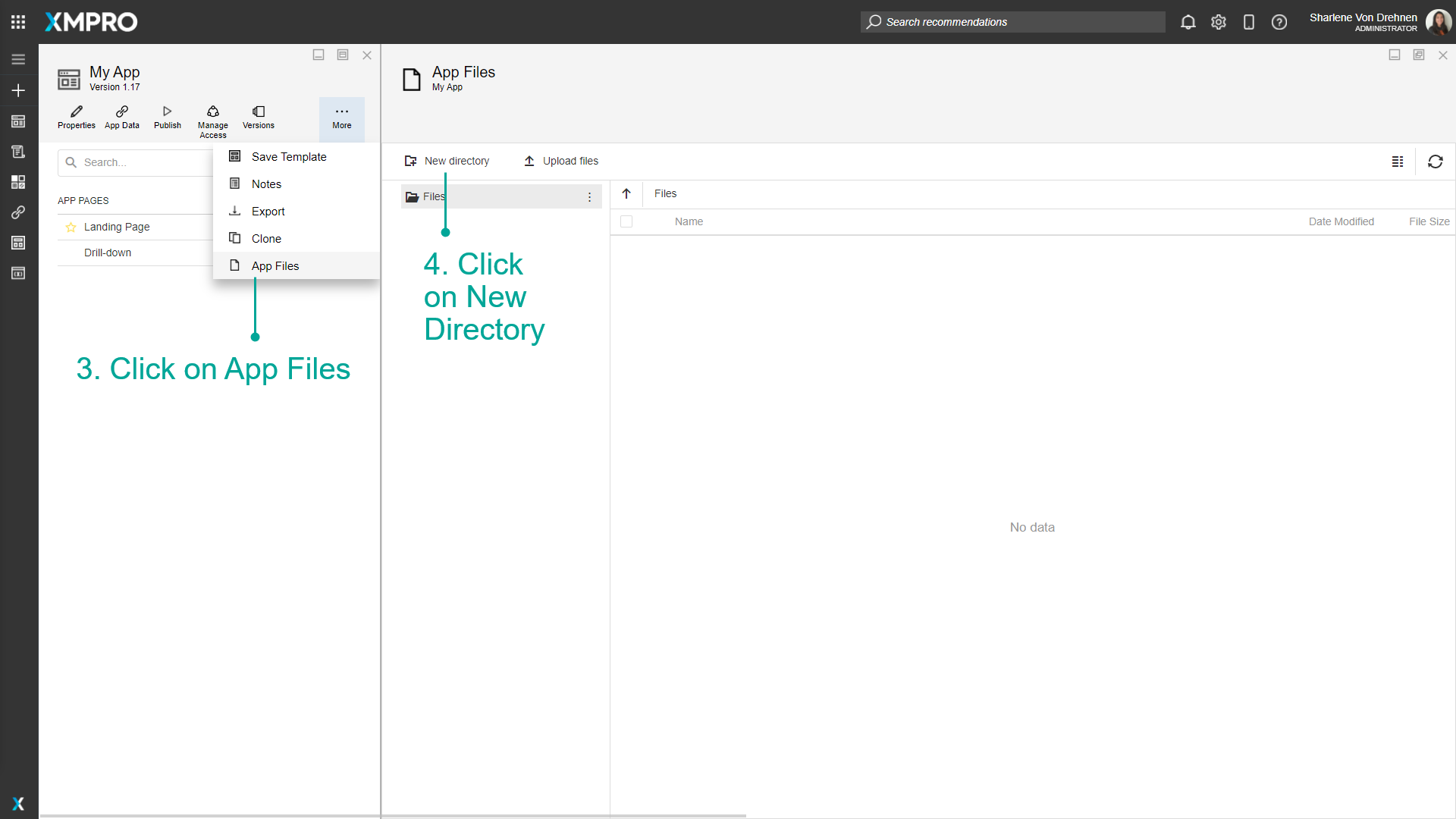Open the Files folder kebab menu
Screen dimensions: 1456x819
coord(590,196)
